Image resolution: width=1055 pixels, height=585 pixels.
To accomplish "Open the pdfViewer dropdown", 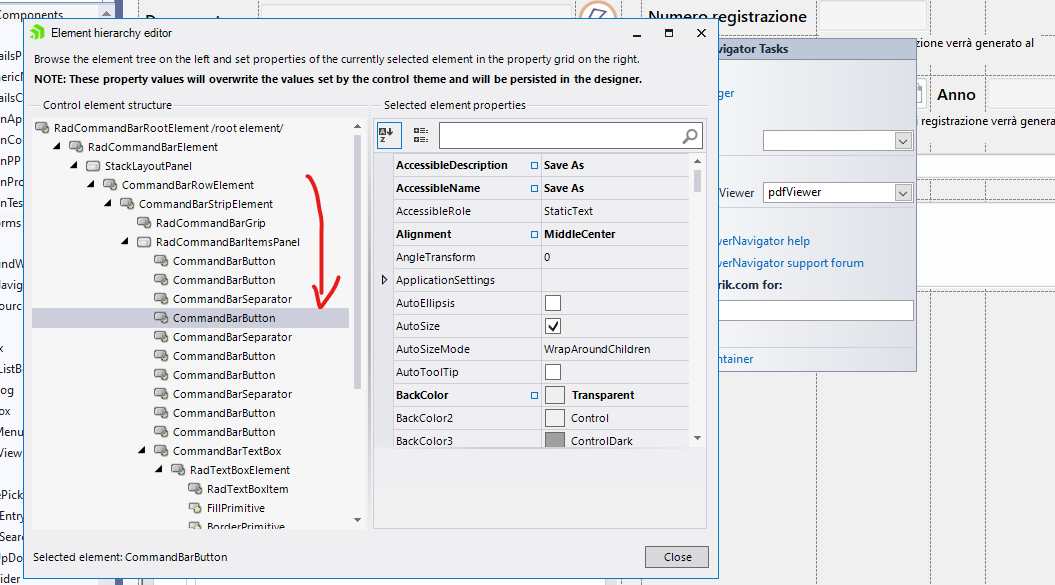I will coord(903,192).
